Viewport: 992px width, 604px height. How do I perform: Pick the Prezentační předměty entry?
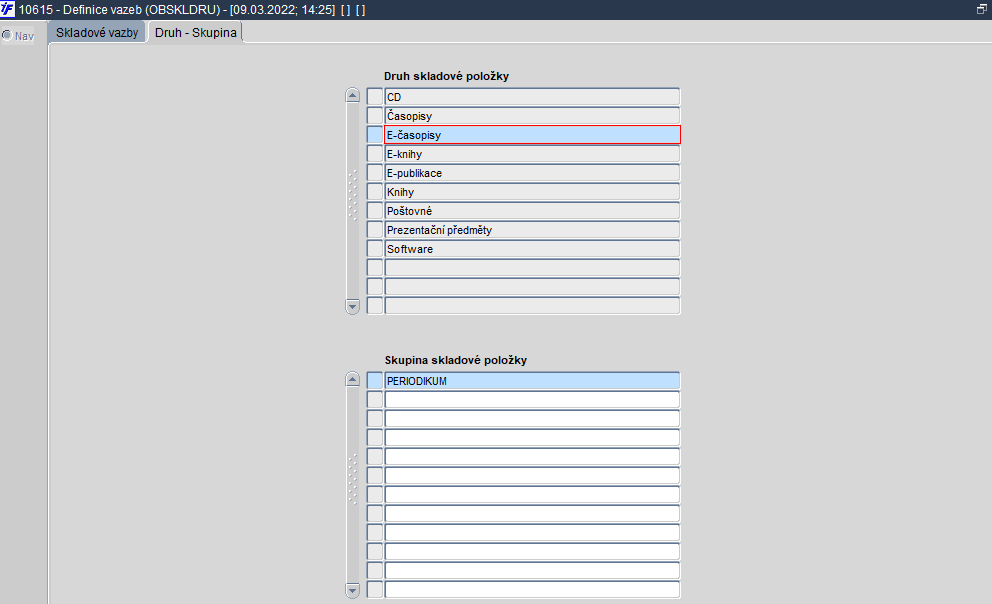[x=532, y=230]
